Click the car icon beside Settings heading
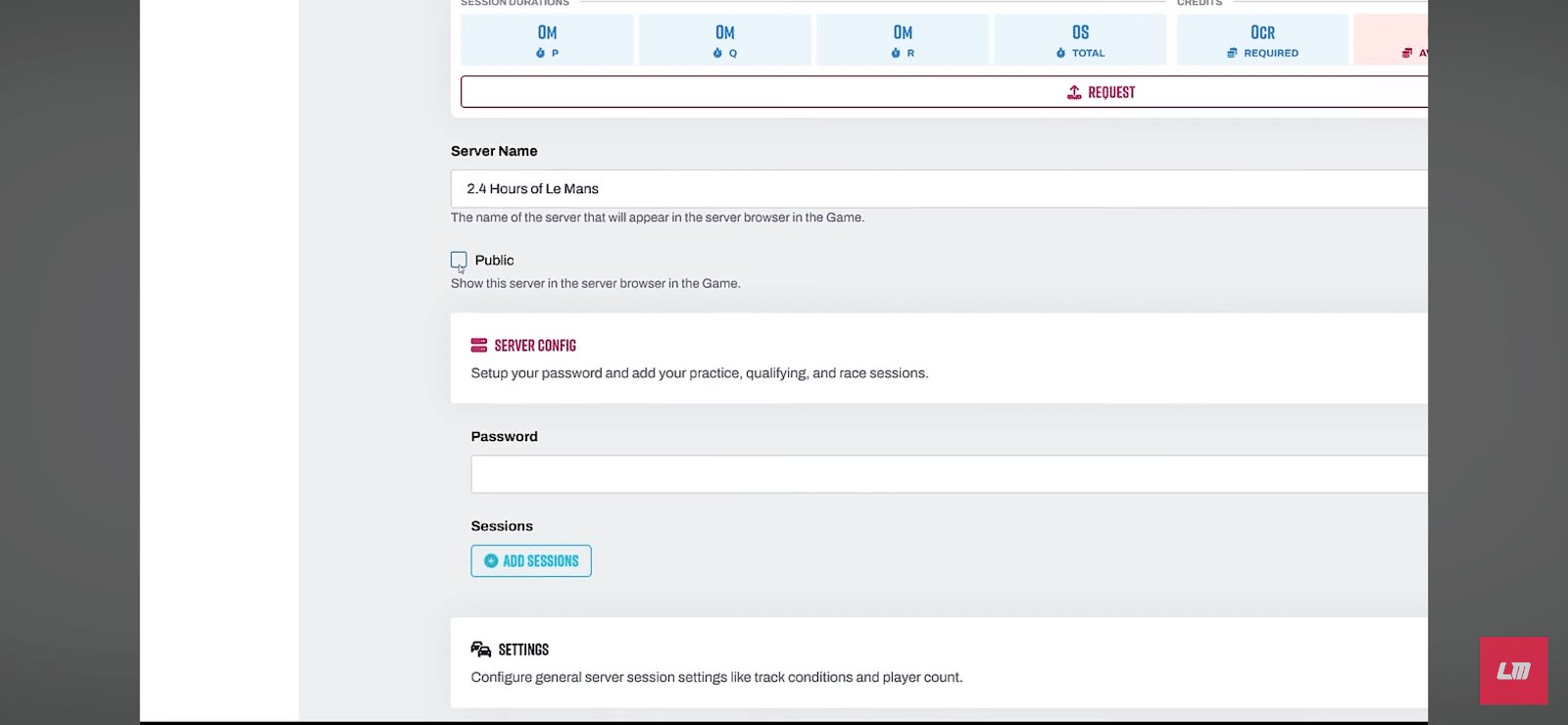This screenshot has height=725, width=1568. pyautogui.click(x=480, y=649)
